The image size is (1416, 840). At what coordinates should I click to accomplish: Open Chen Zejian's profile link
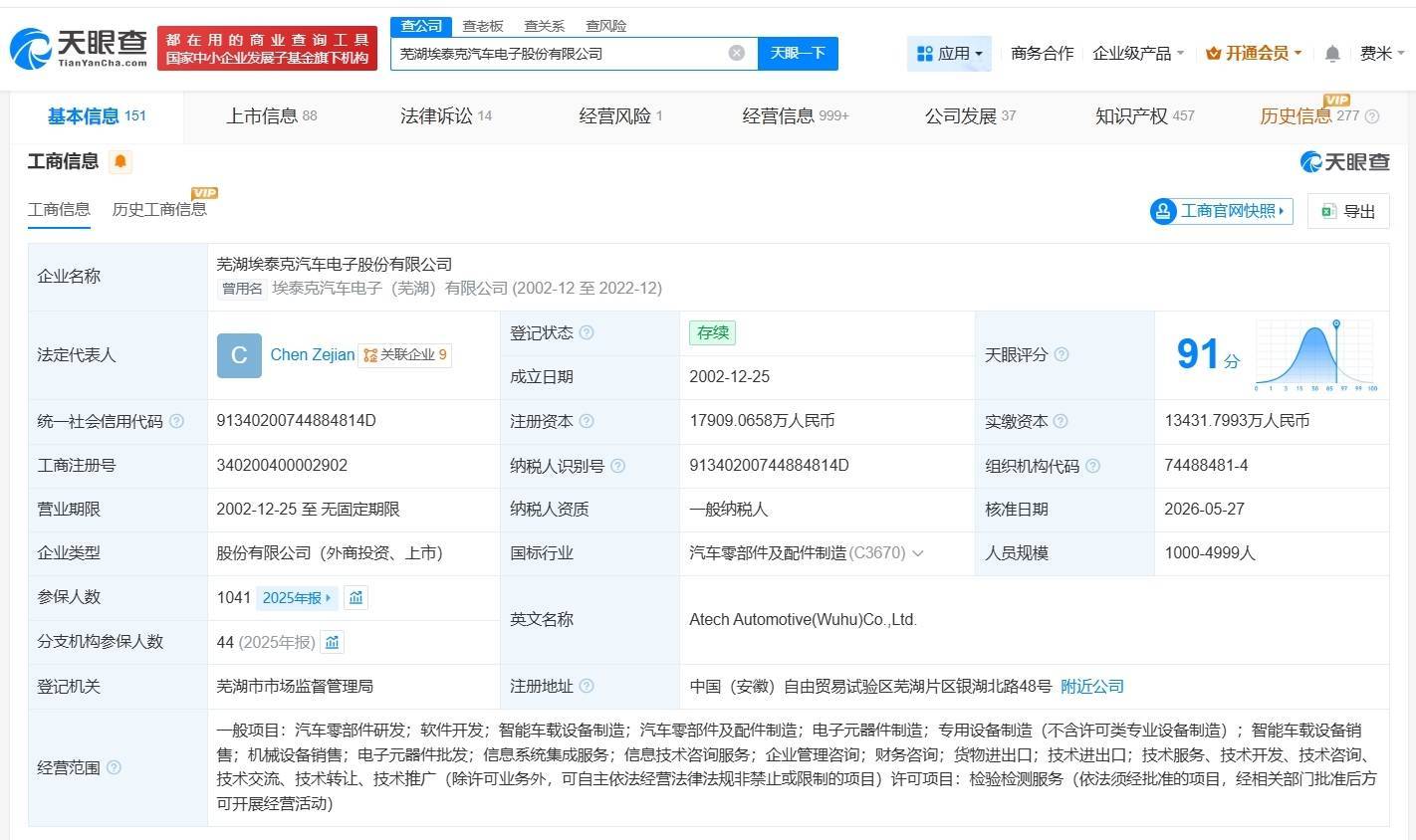pos(313,354)
